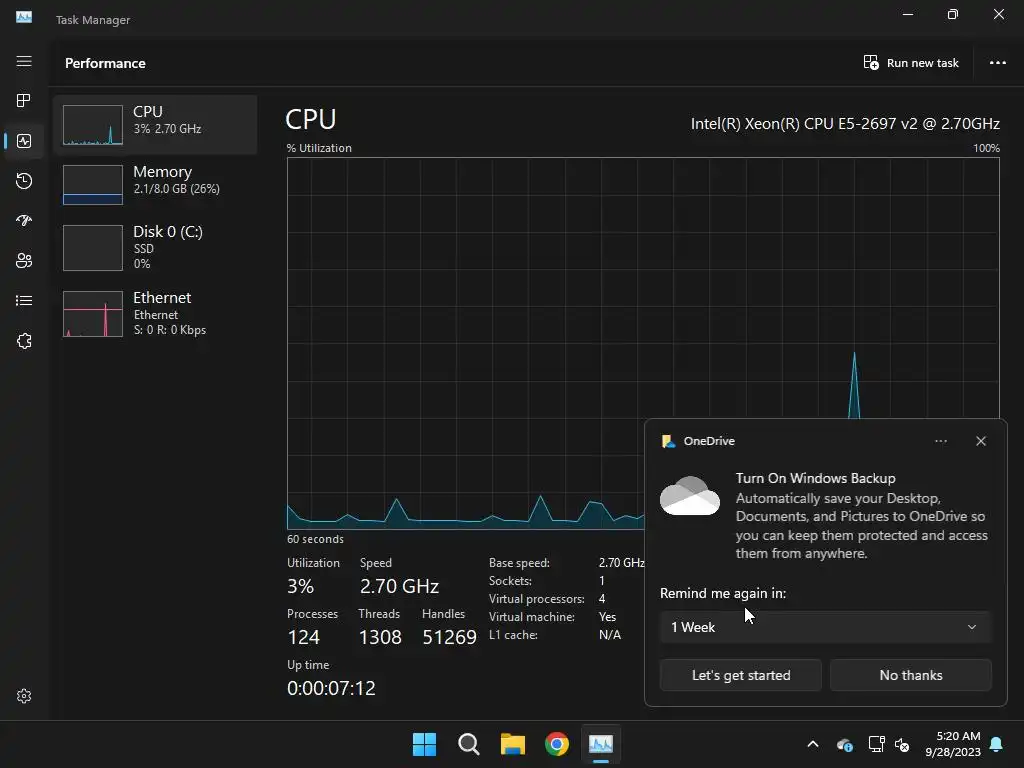Image resolution: width=1024 pixels, height=768 pixels.
Task: Click Task Manager taskbar icon
Action: pyautogui.click(x=601, y=744)
